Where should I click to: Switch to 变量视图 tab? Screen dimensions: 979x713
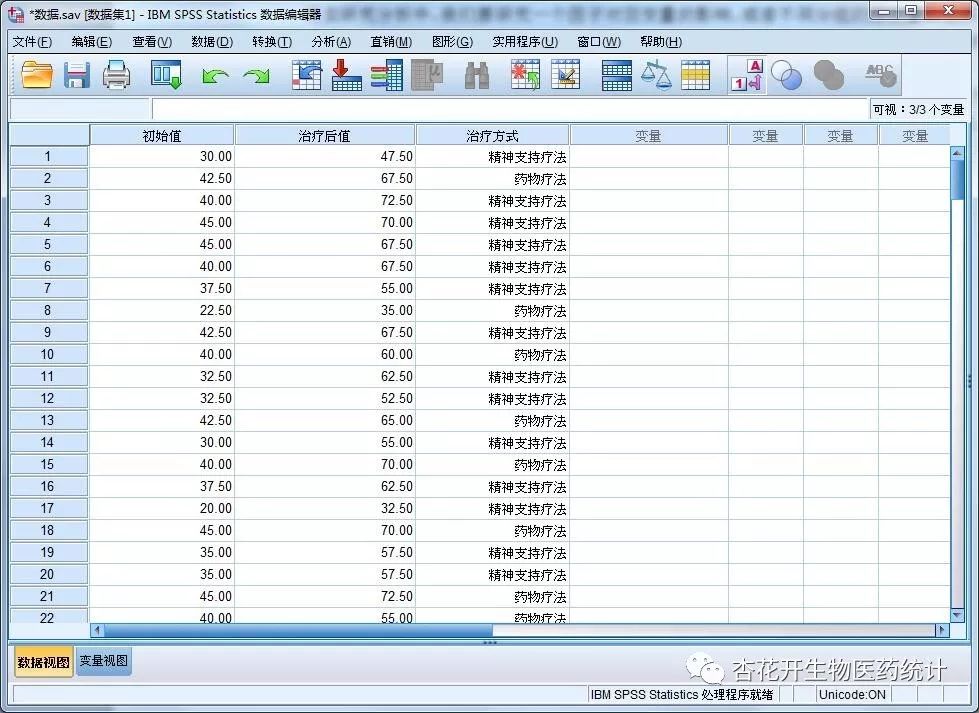point(104,661)
